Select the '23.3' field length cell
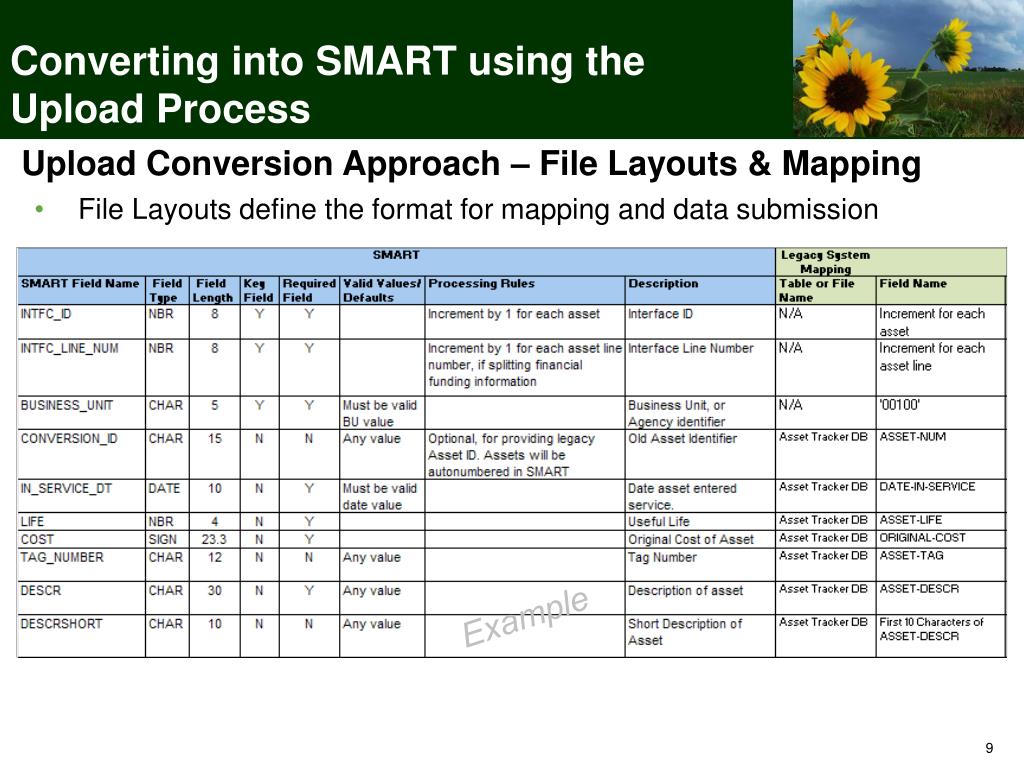1024x768 pixels. (x=214, y=539)
